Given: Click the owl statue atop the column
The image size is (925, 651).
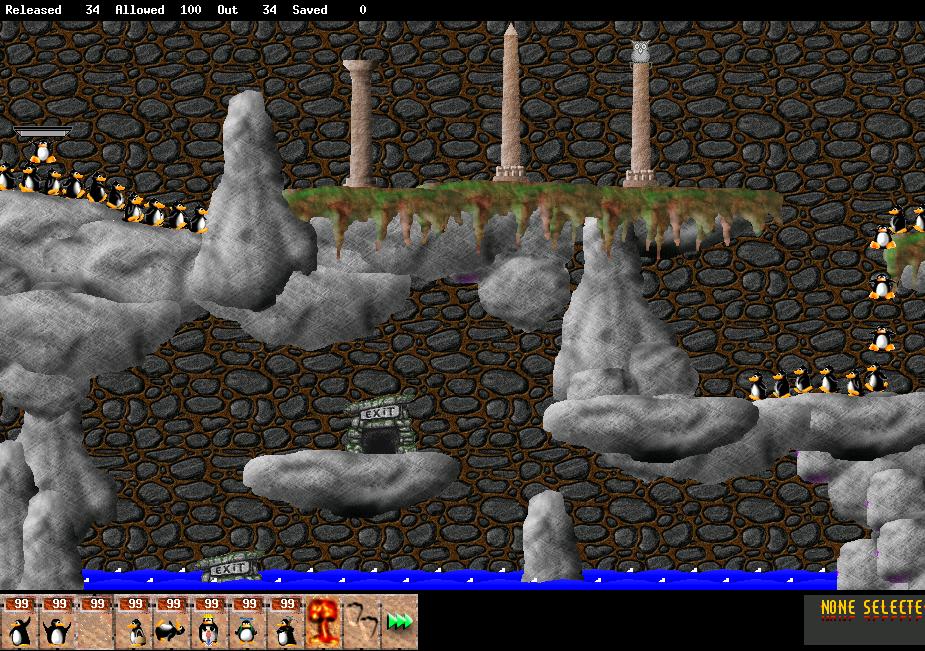Looking at the screenshot, I should click(x=641, y=52).
